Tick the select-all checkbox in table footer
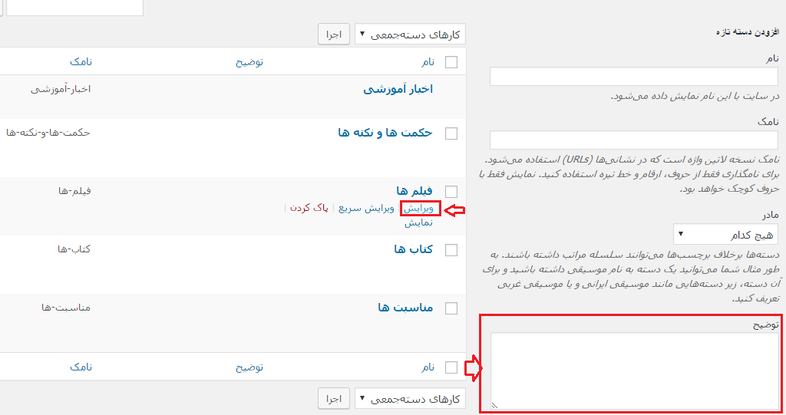Image resolution: width=786 pixels, height=415 pixels. (x=451, y=367)
